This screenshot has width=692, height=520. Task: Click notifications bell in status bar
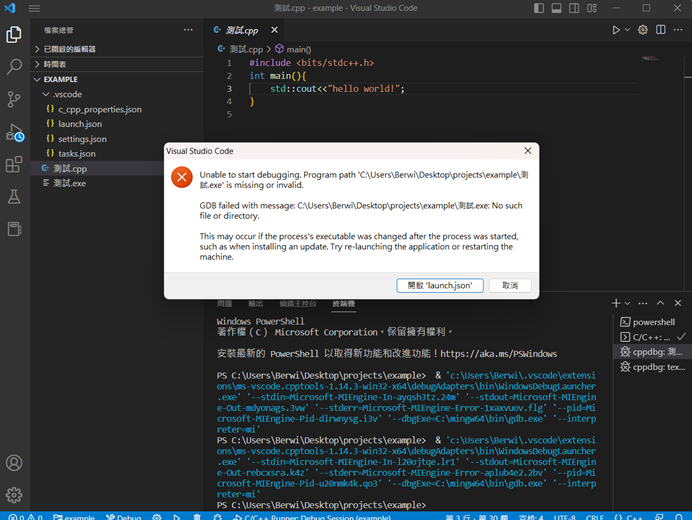(679, 516)
